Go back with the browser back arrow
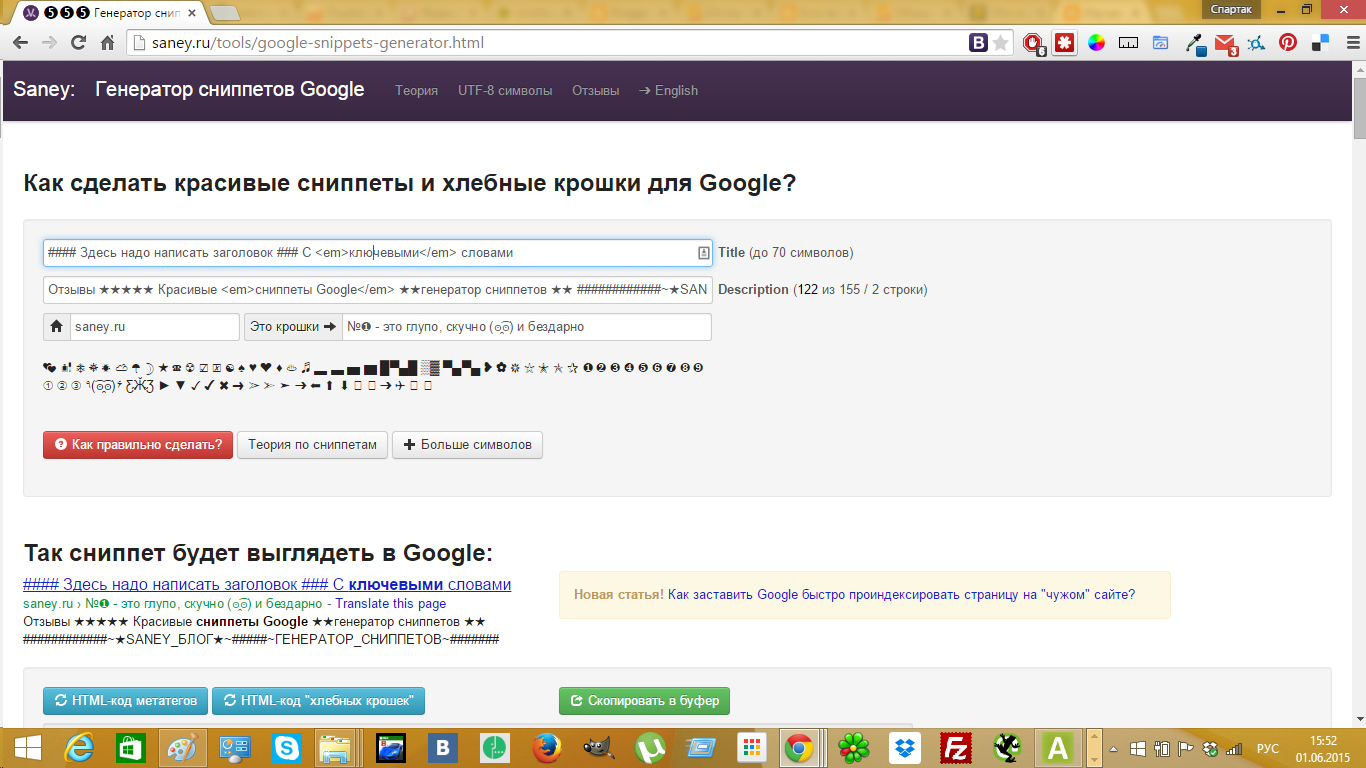 click(19, 43)
